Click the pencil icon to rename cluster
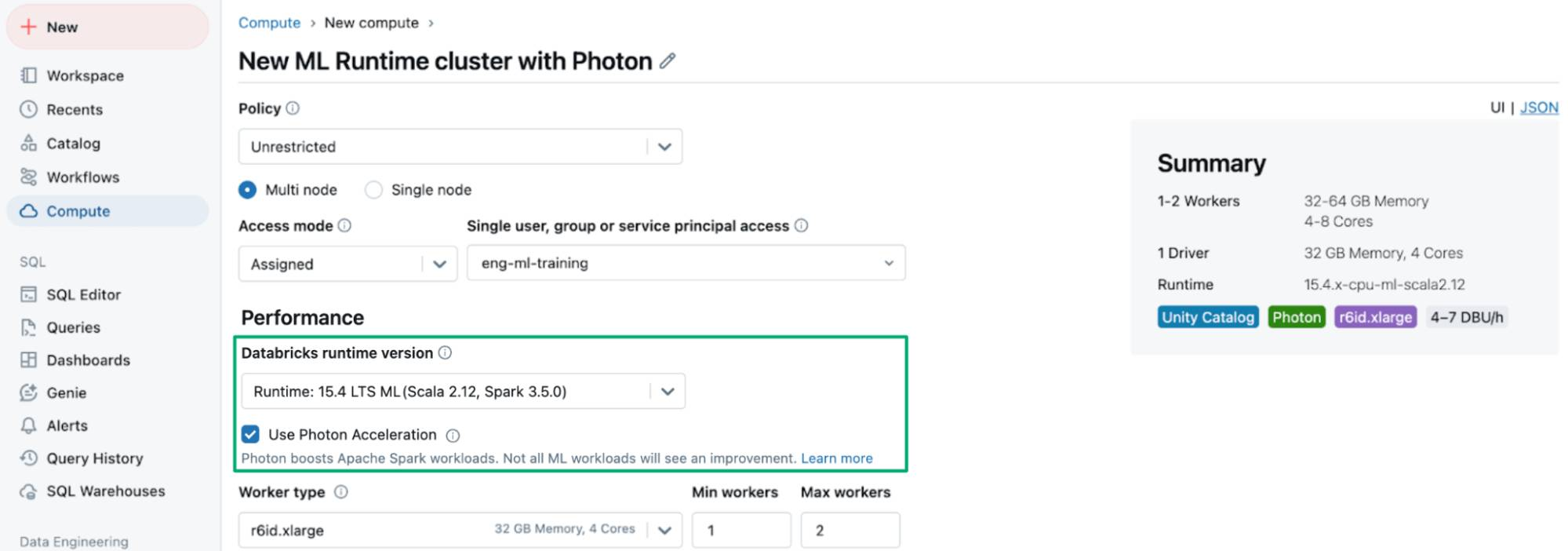 (668, 60)
